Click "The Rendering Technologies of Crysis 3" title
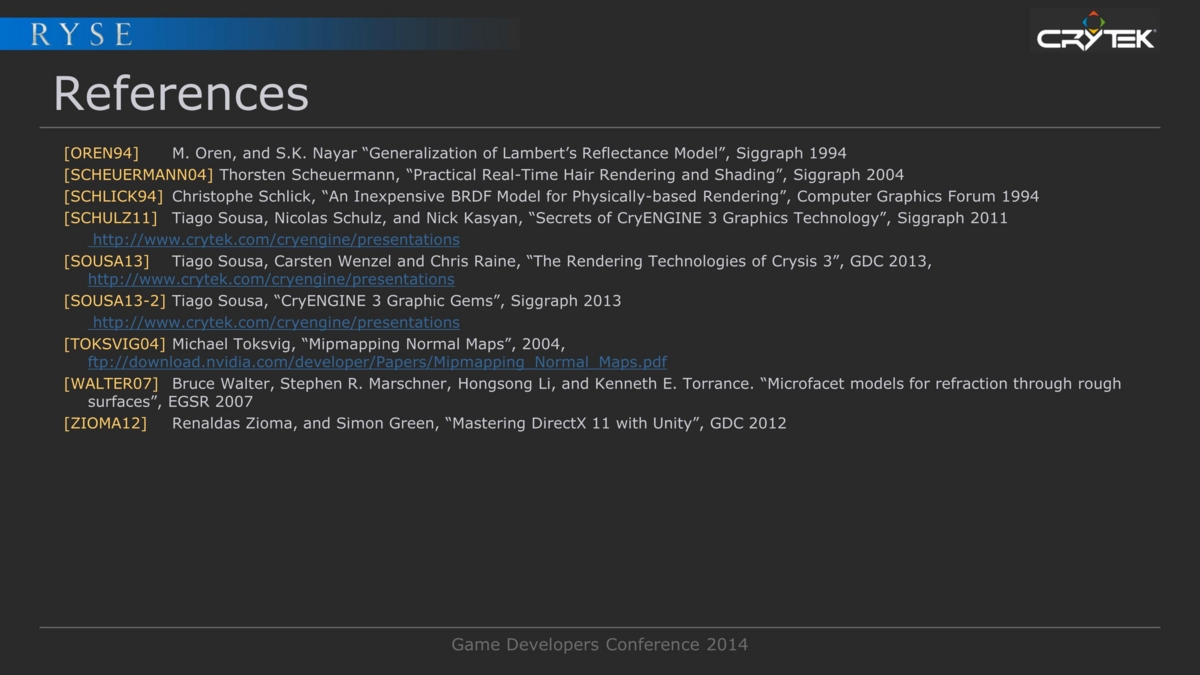 coord(683,261)
